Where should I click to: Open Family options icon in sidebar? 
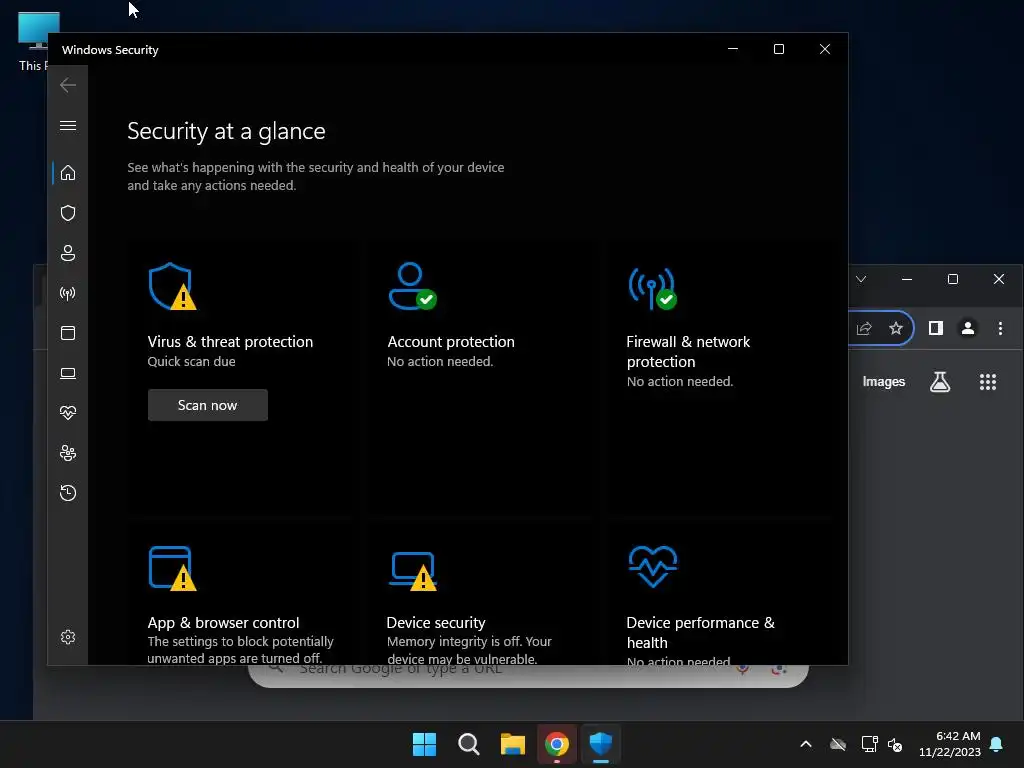[x=68, y=453]
